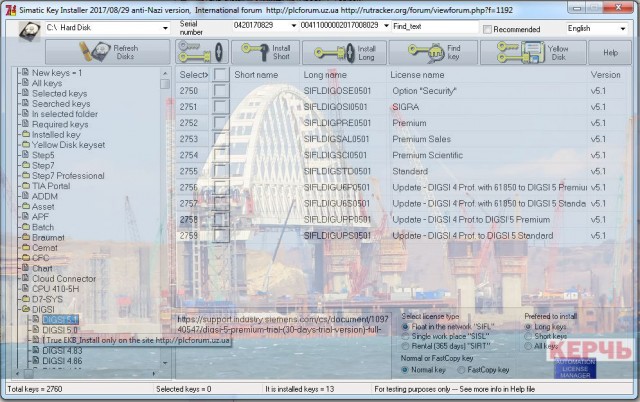640x402 pixels.
Task: Select New keys = 1 tree item
Action: click(x=57, y=73)
